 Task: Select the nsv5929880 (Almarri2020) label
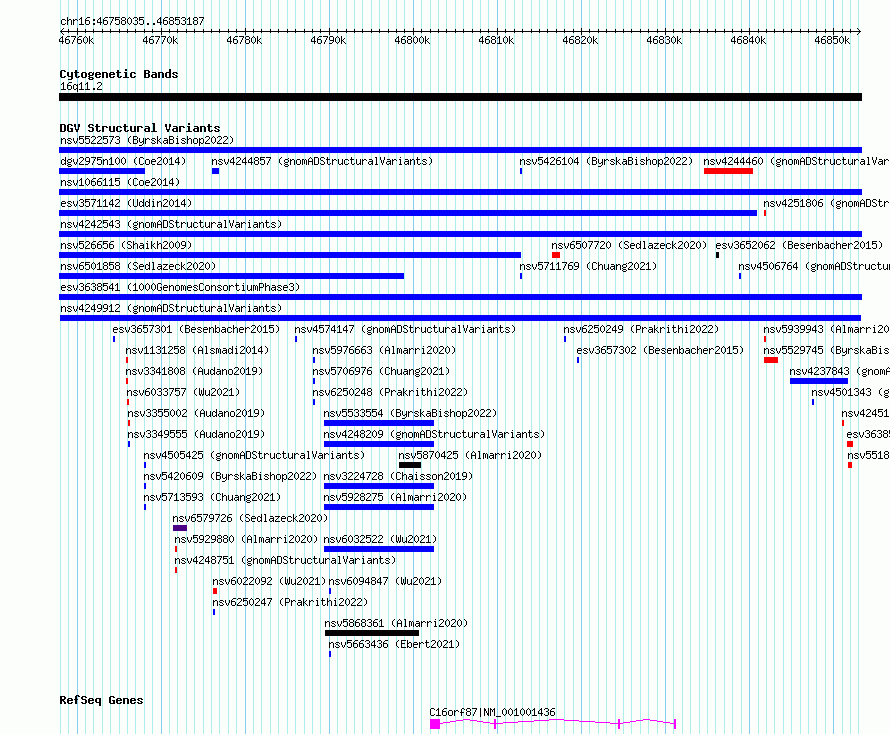tap(246, 539)
